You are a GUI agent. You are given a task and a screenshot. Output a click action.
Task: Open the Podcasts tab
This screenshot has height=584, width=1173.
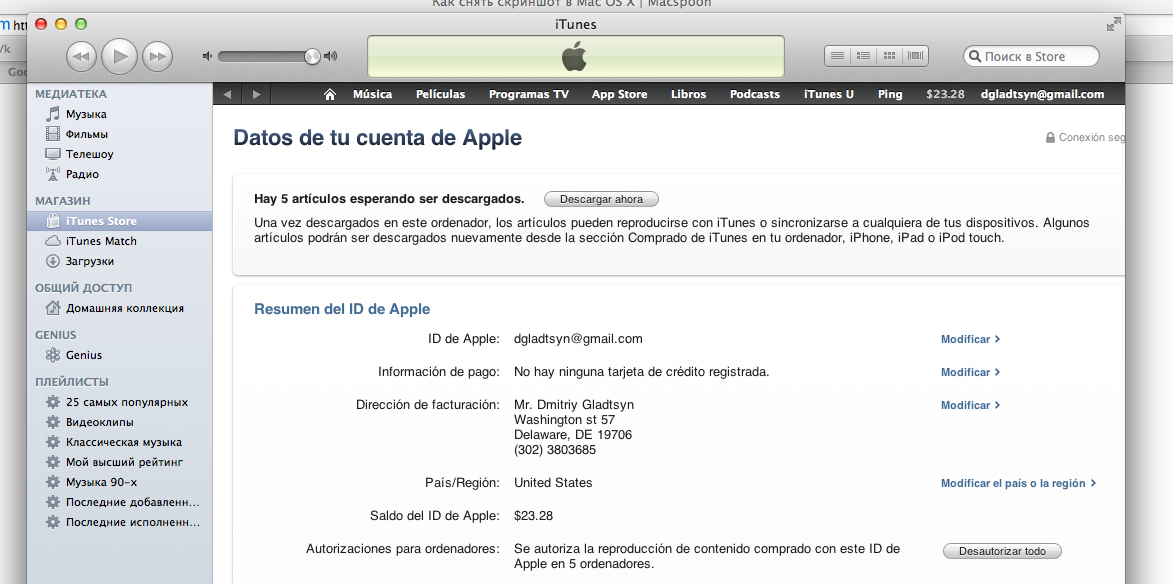pyautogui.click(x=755, y=94)
